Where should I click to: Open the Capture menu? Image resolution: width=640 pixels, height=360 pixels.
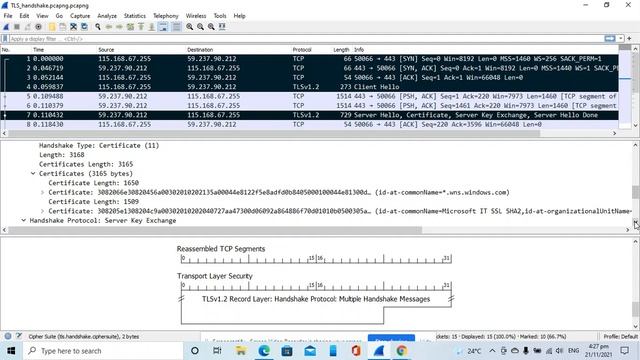coord(80,16)
